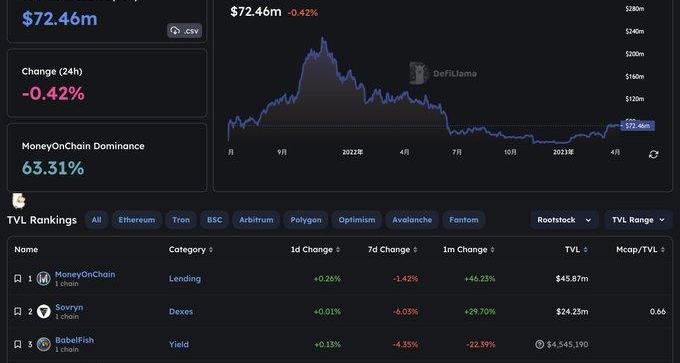Click the MoneyOnChain logo icon

[43, 278]
